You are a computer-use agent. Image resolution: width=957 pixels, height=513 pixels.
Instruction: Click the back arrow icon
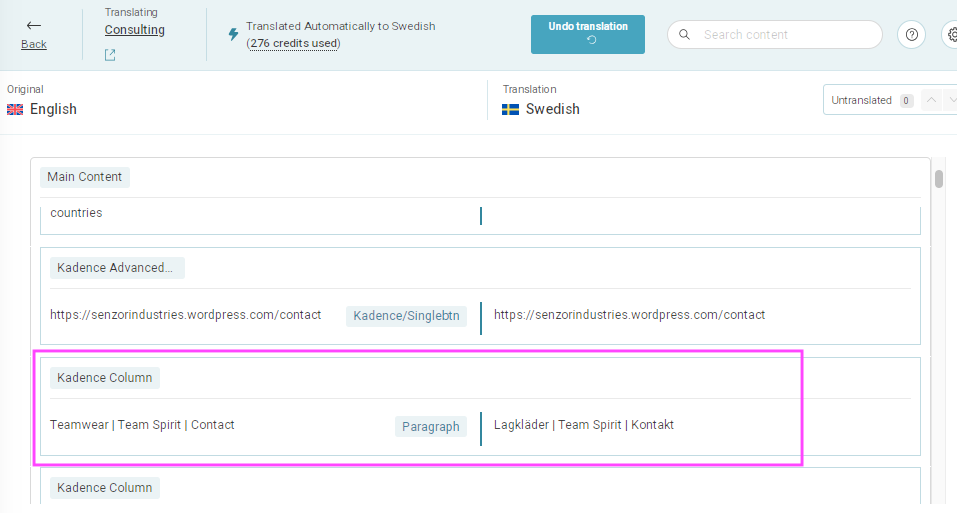pos(34,26)
